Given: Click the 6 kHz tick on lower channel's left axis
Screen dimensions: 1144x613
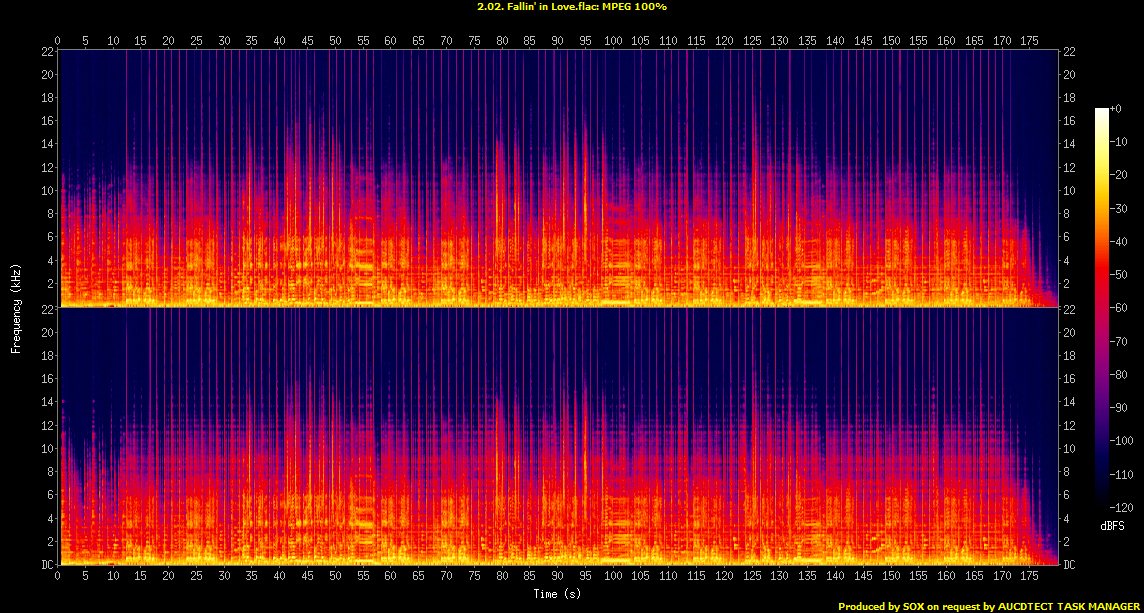Looking at the screenshot, I should 48,495.
